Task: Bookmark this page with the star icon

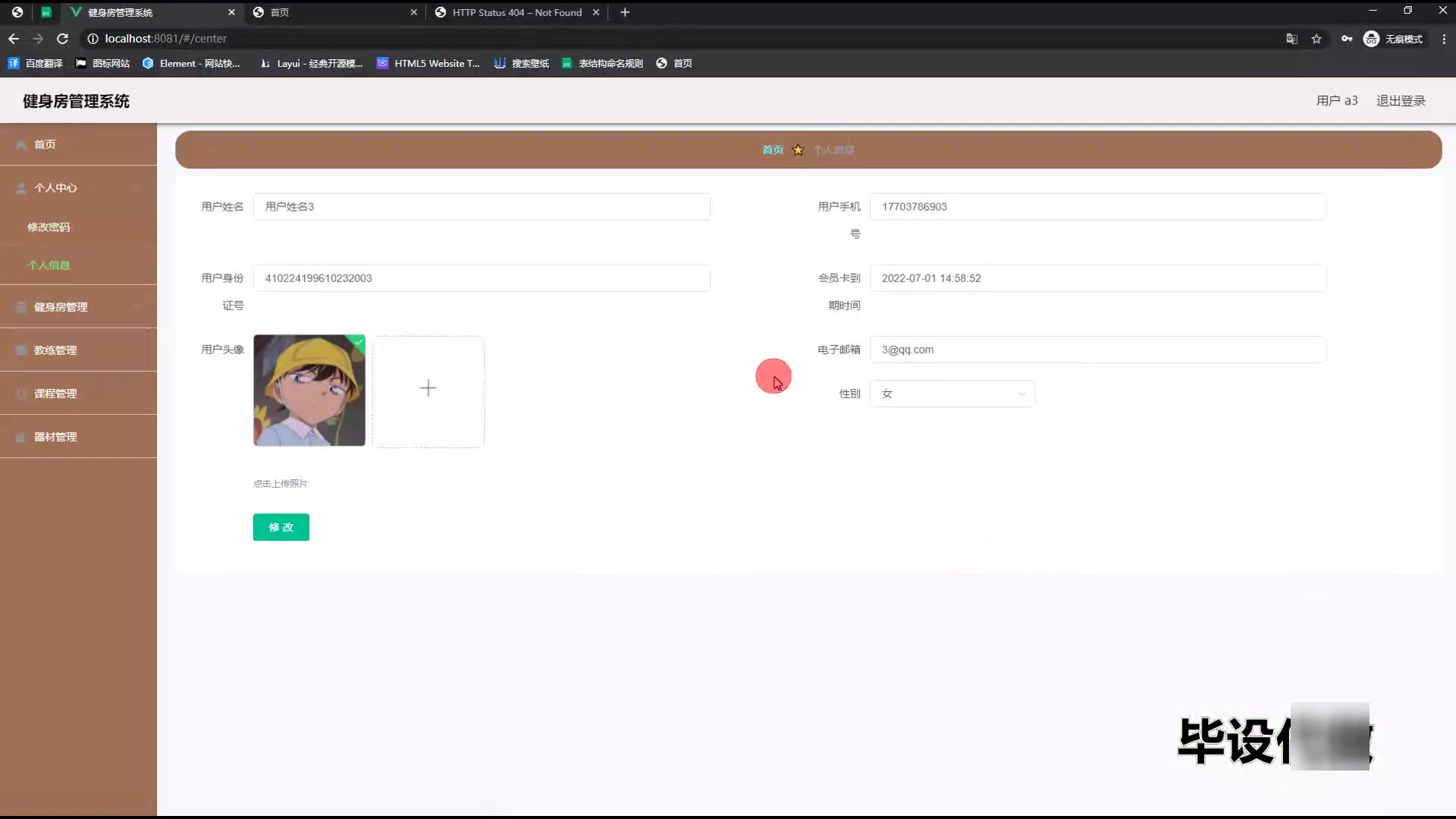Action: click(x=1316, y=39)
